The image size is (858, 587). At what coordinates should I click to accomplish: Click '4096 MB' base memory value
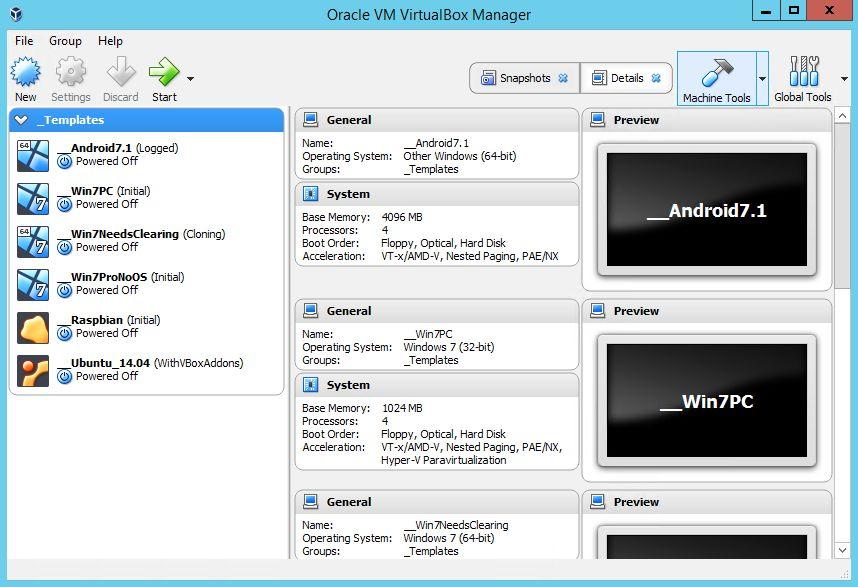[x=402, y=217]
